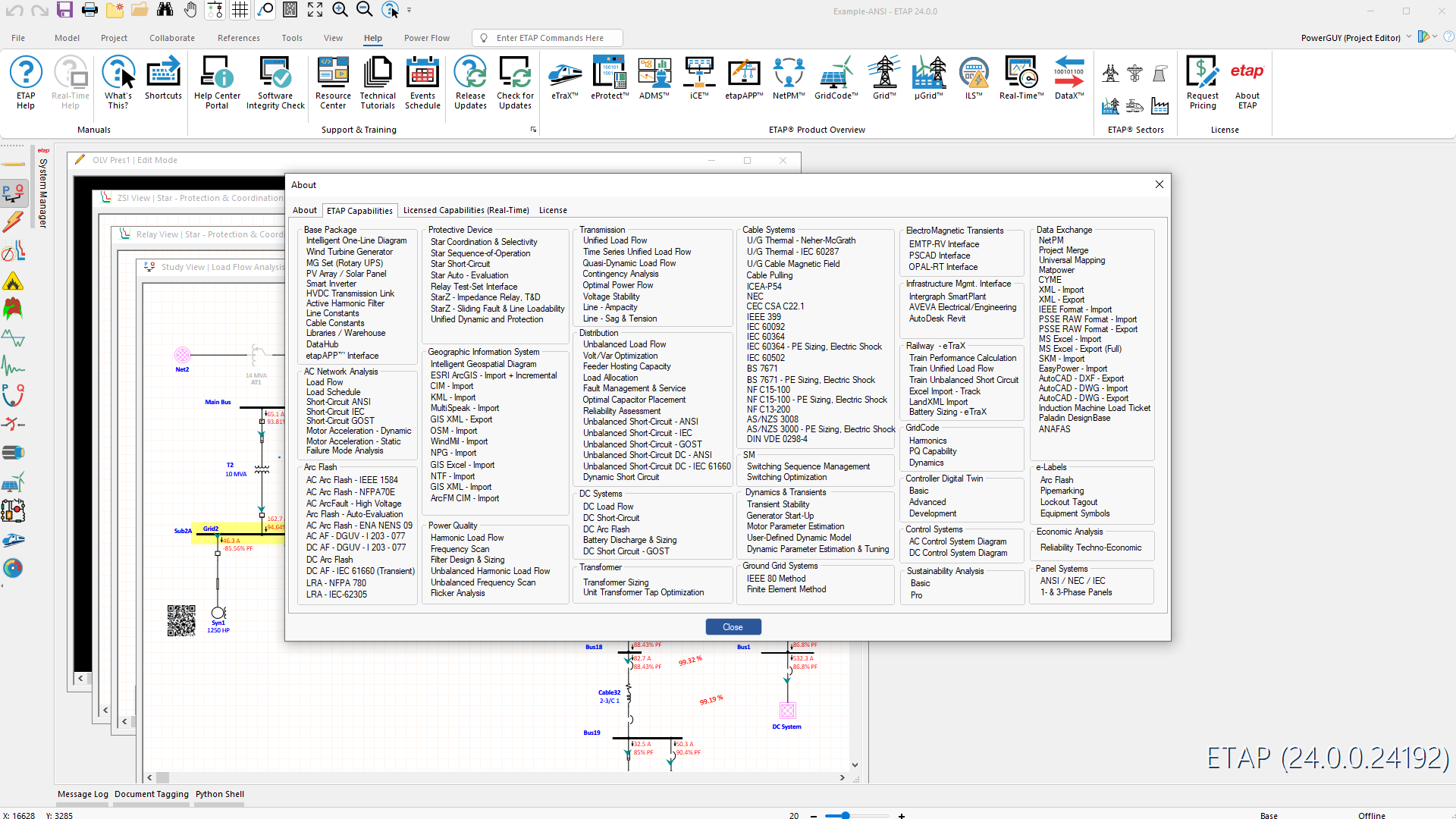
Task: Switch to the Project ribbon tab
Action: click(114, 38)
